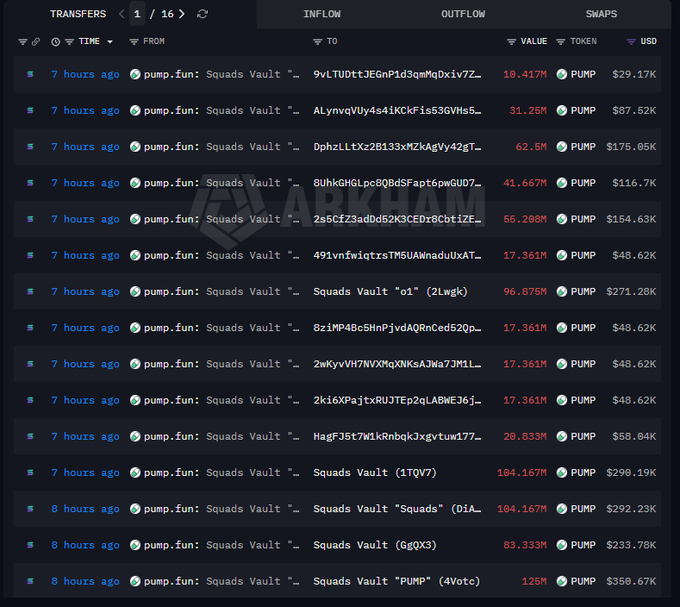Open the Solana transaction icon for the 10.417M row
This screenshot has height=607, width=680.
coord(30,74)
